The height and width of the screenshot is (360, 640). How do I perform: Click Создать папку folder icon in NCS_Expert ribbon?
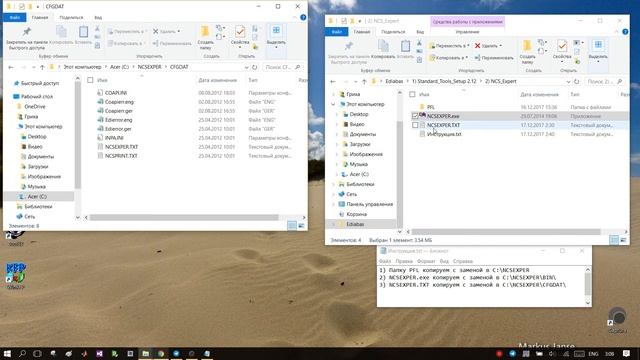pos(527,46)
